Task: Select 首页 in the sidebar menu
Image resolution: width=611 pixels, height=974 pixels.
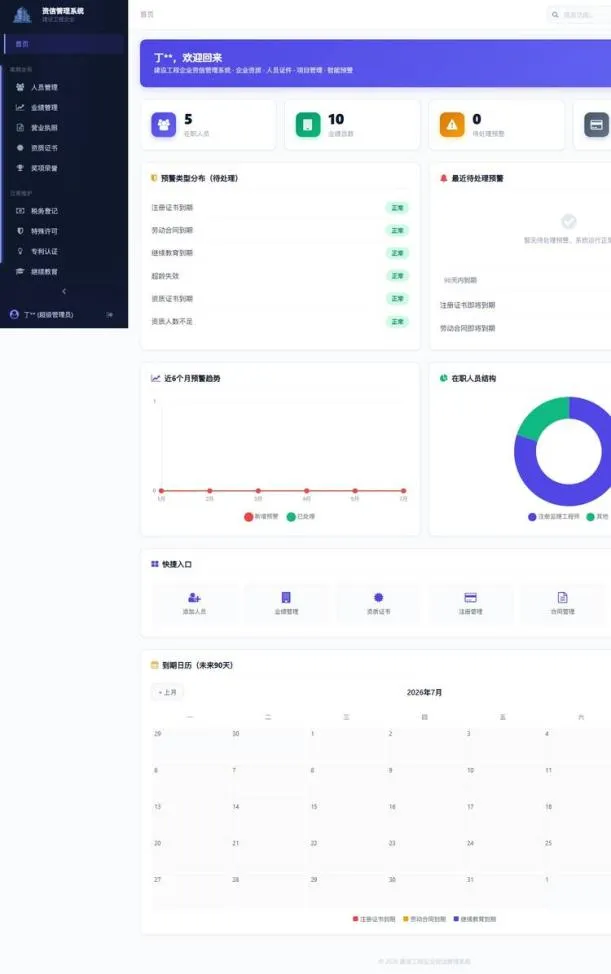Action: tap(64, 44)
